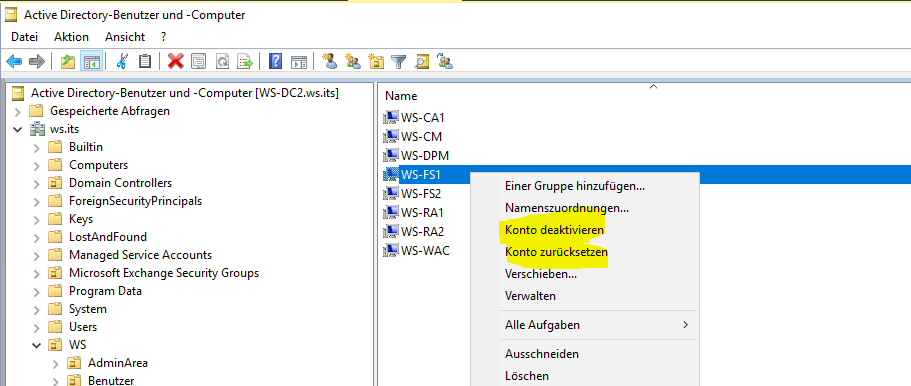Click the Domain Controllers OU folder icon
Viewport: 911px width, 386px height.
pyautogui.click(x=55, y=183)
